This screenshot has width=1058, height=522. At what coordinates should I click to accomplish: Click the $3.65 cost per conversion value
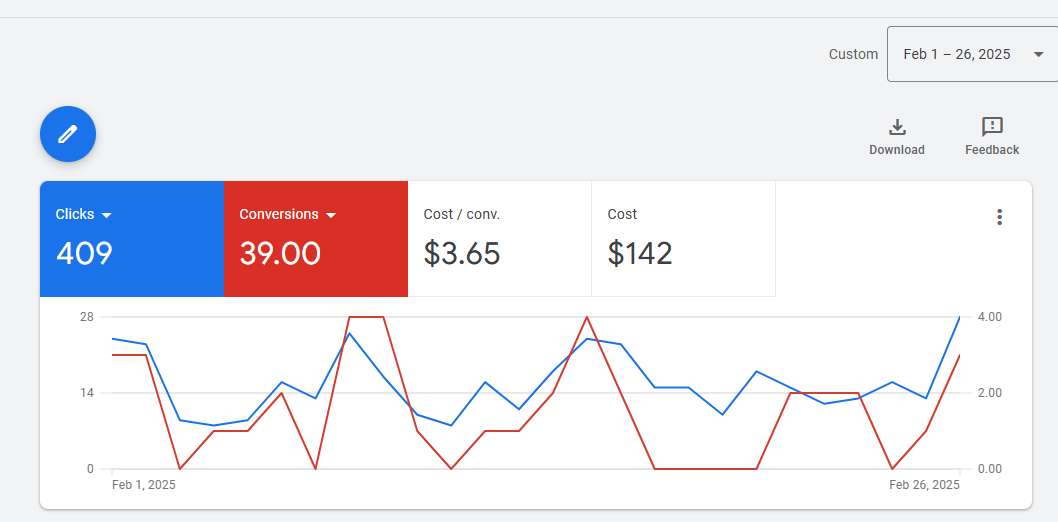click(x=462, y=254)
